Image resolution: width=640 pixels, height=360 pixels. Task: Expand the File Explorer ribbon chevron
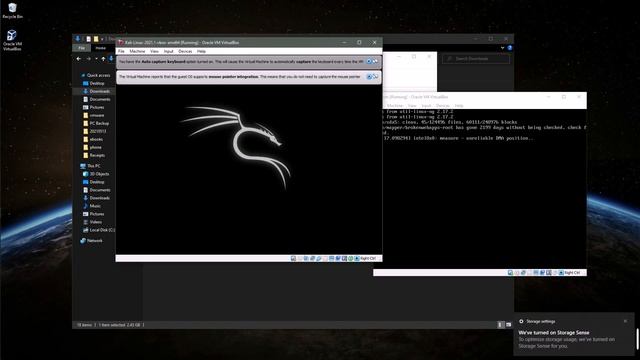(x=502, y=48)
